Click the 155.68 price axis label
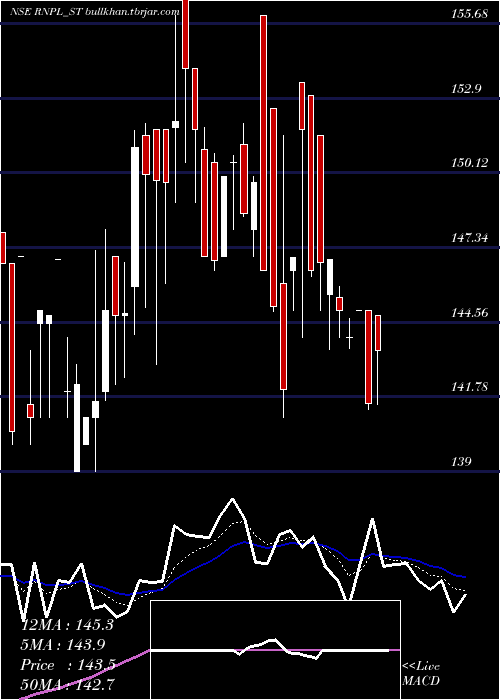Image resolution: width=500 pixels, height=700 pixels. [x=469, y=14]
